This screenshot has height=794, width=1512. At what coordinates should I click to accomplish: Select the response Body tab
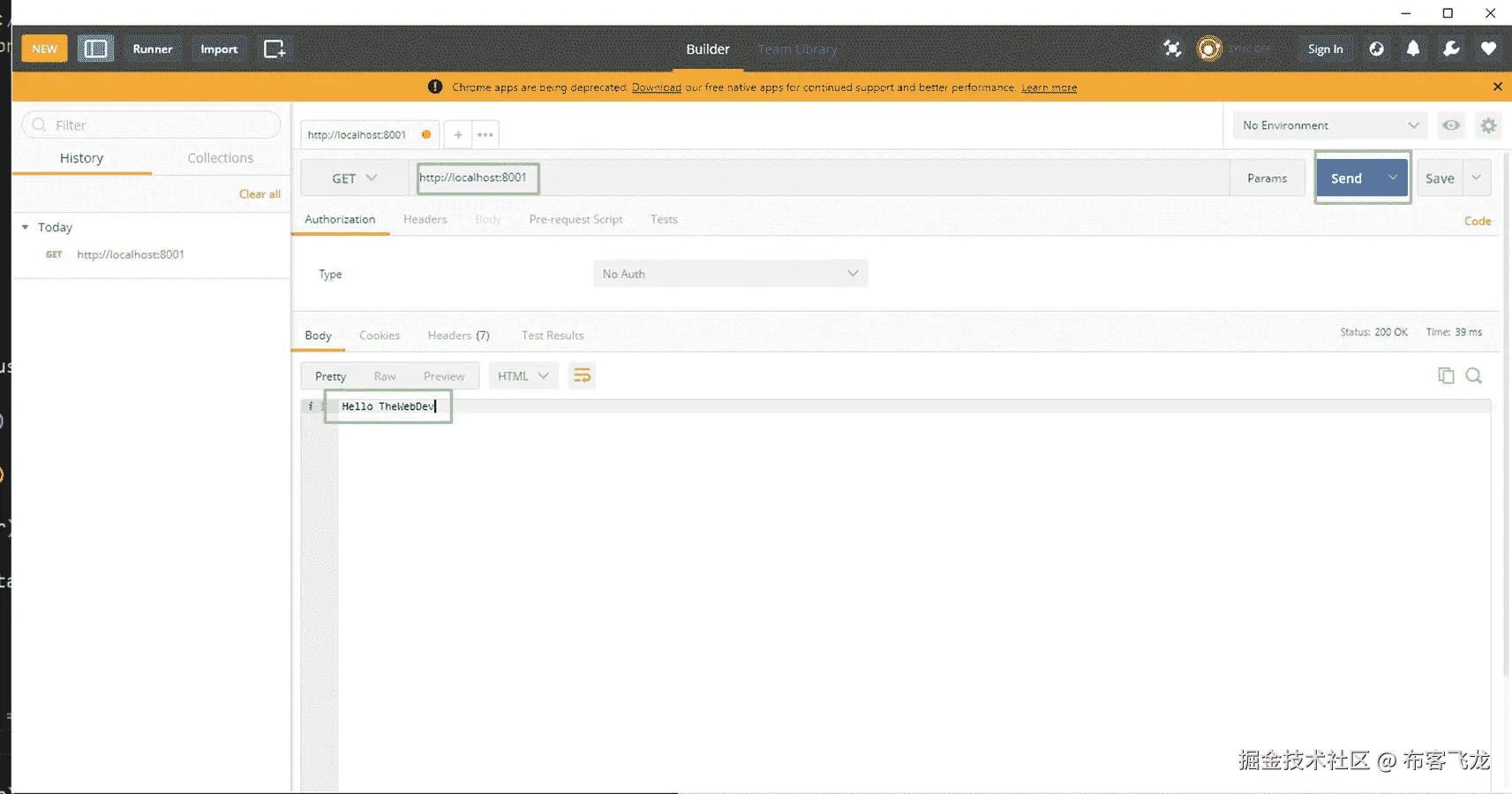(x=318, y=336)
